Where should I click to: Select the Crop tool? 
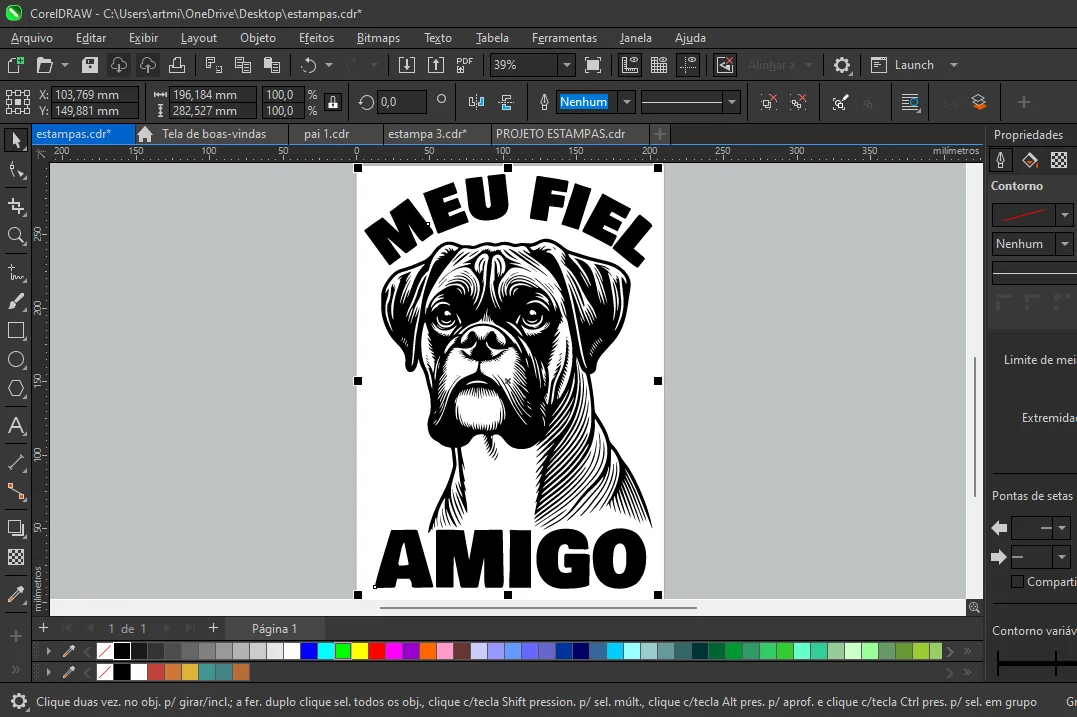[x=16, y=206]
